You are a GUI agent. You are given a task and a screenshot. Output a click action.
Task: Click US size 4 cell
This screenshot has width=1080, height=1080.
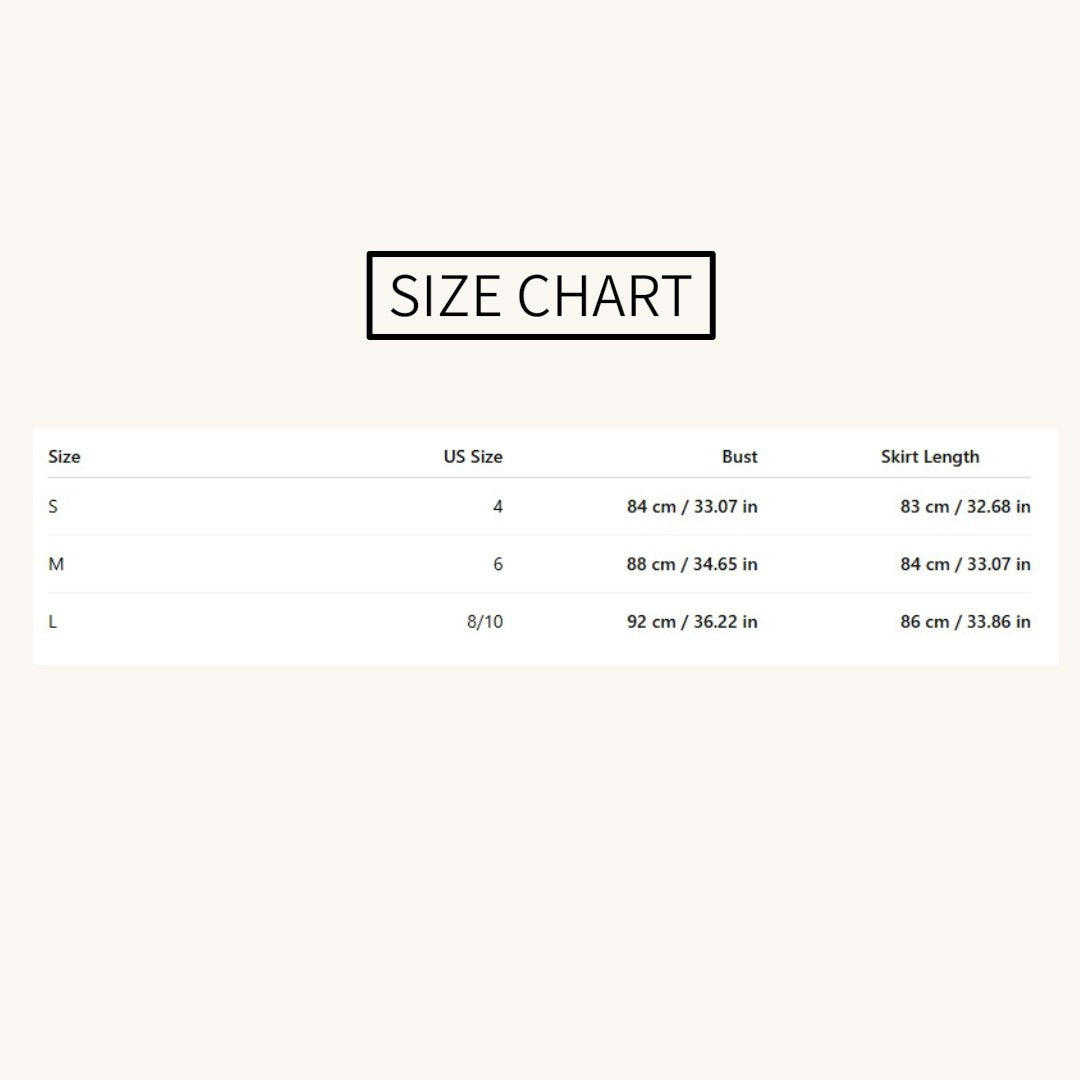click(x=498, y=507)
